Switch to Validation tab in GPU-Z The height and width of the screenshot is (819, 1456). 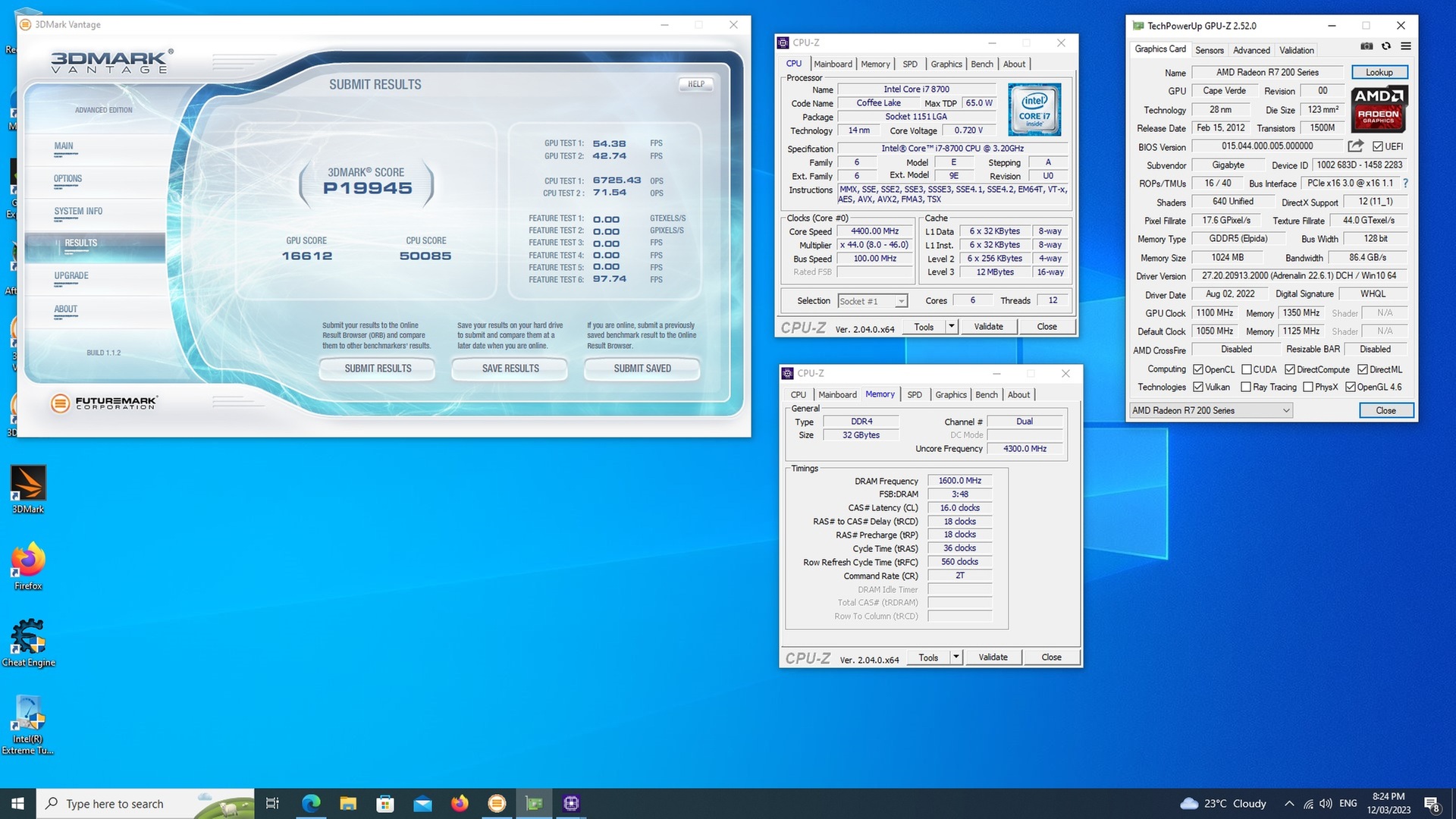1297,50
